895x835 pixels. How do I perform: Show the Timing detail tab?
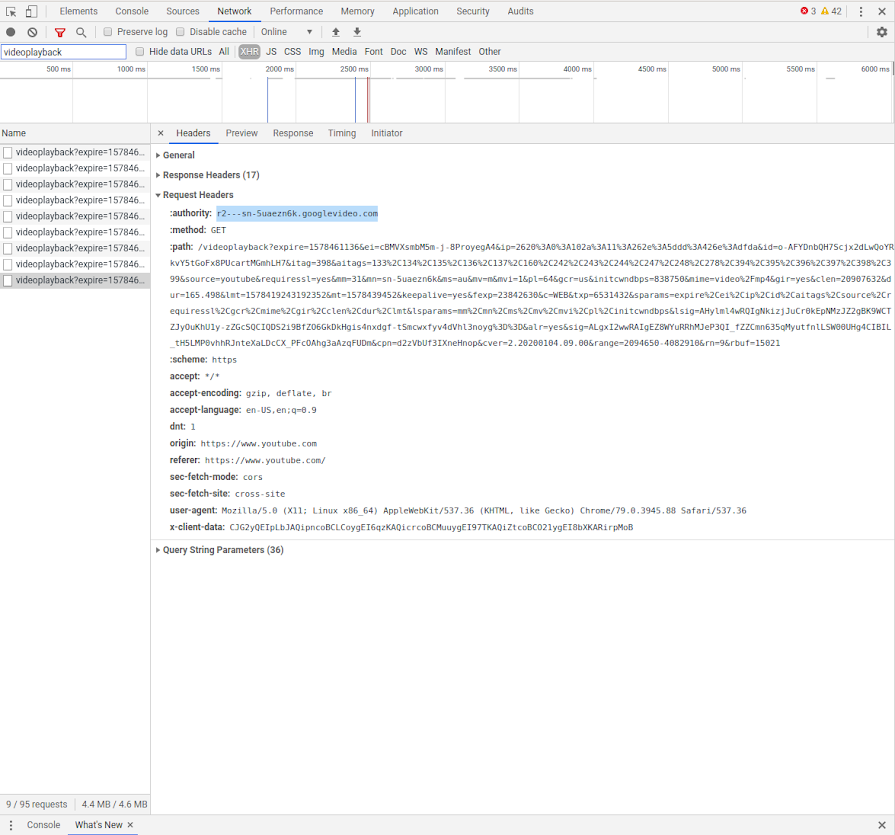[342, 133]
